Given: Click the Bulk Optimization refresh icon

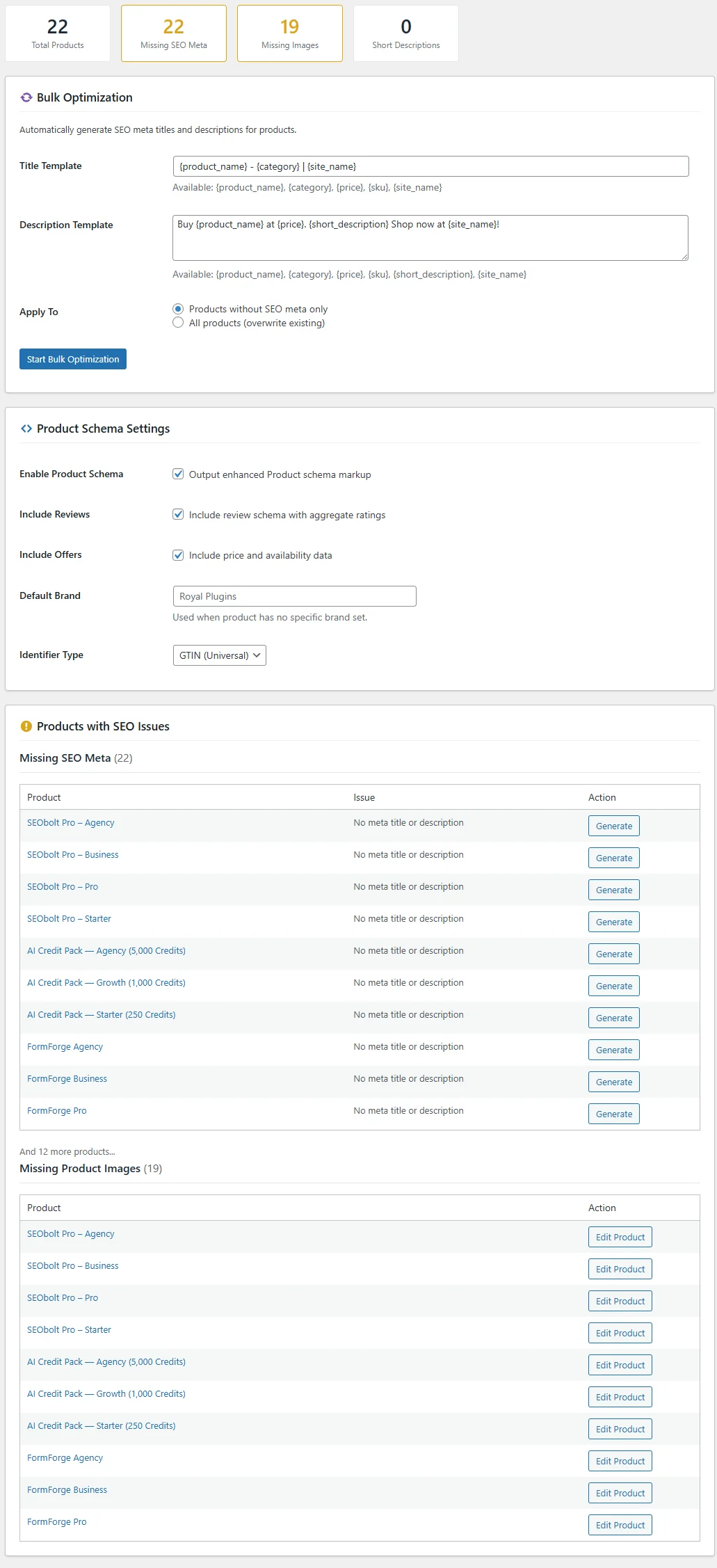Looking at the screenshot, I should tap(26, 97).
